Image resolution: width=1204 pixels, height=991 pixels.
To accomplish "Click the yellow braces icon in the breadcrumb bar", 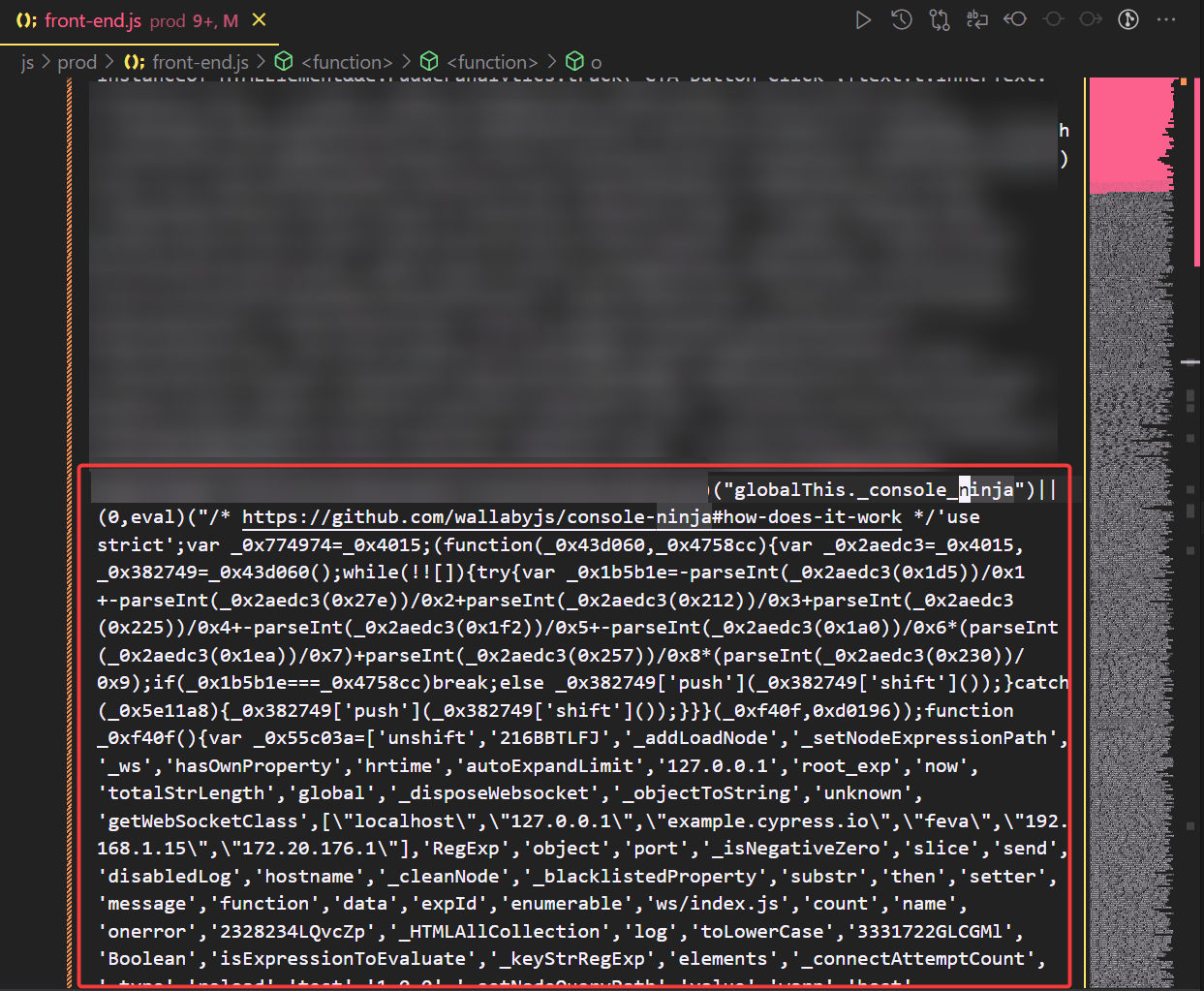I will click(x=134, y=61).
